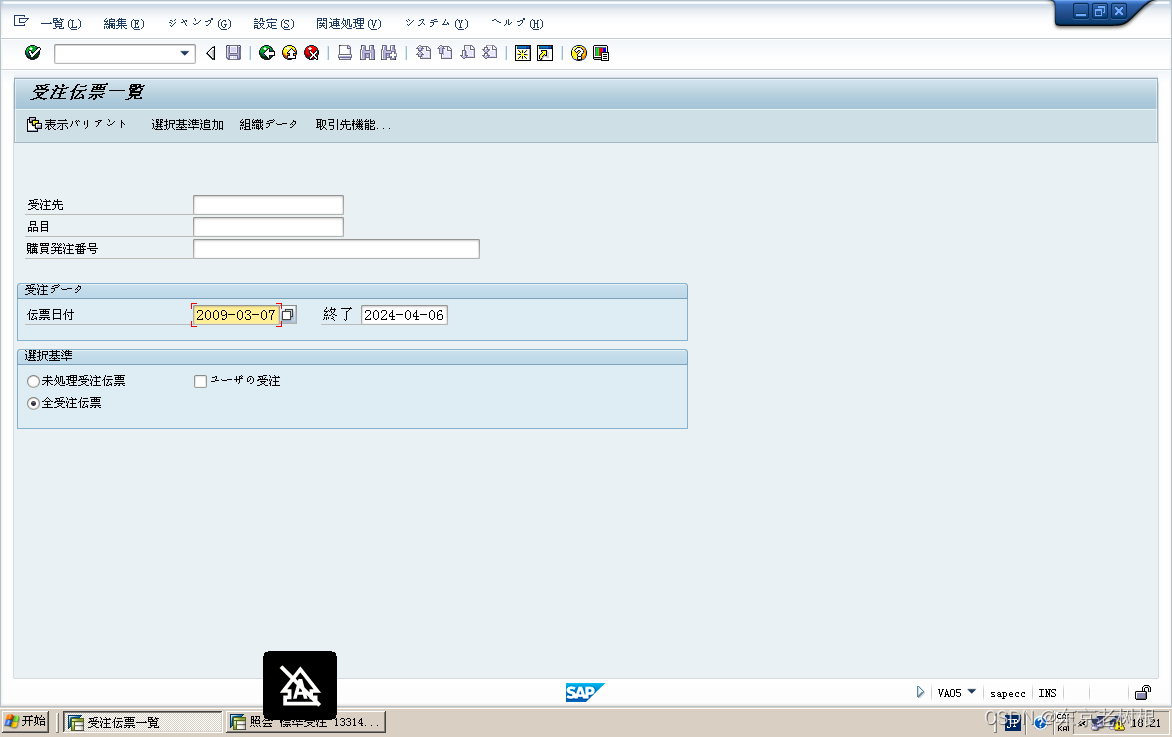Open value help next to 伝票日付 start date
This screenshot has width=1172, height=737.
pos(289,315)
